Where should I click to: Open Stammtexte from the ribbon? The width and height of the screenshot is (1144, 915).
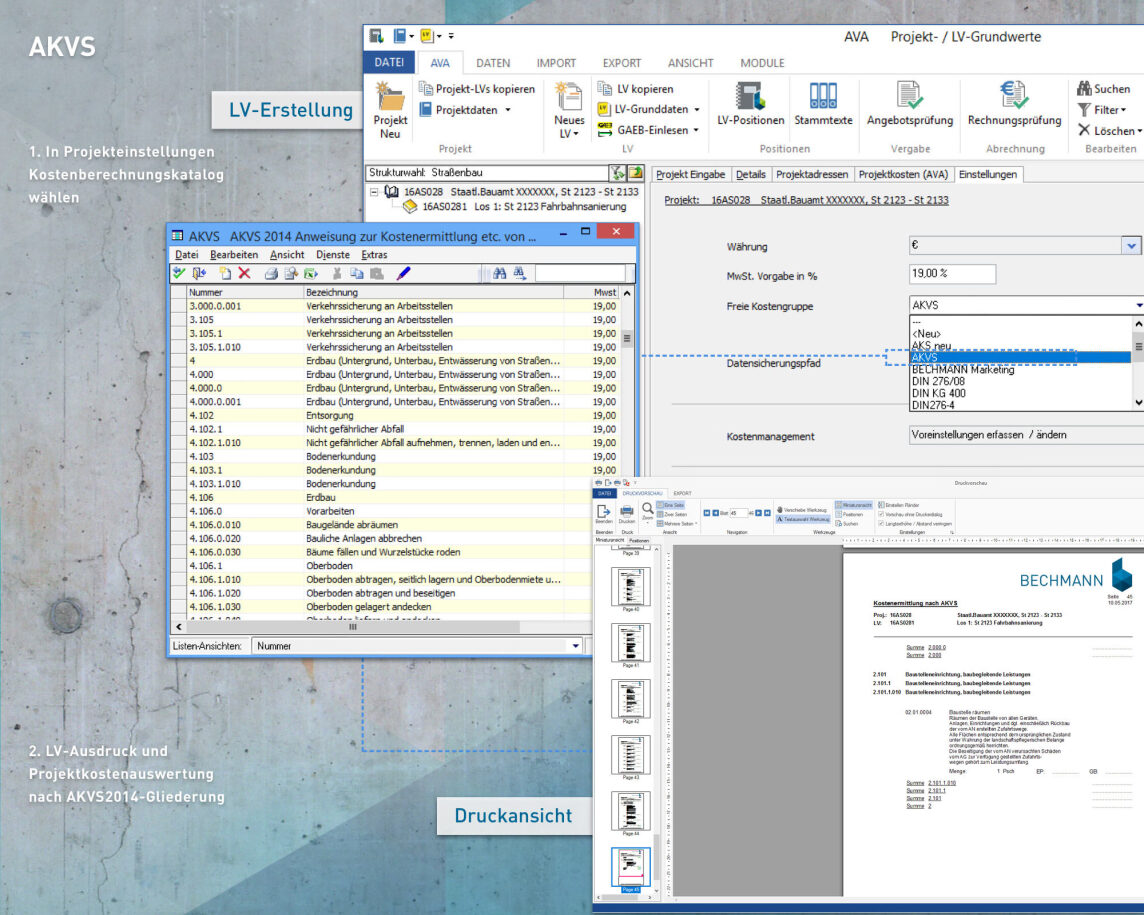coord(823,104)
